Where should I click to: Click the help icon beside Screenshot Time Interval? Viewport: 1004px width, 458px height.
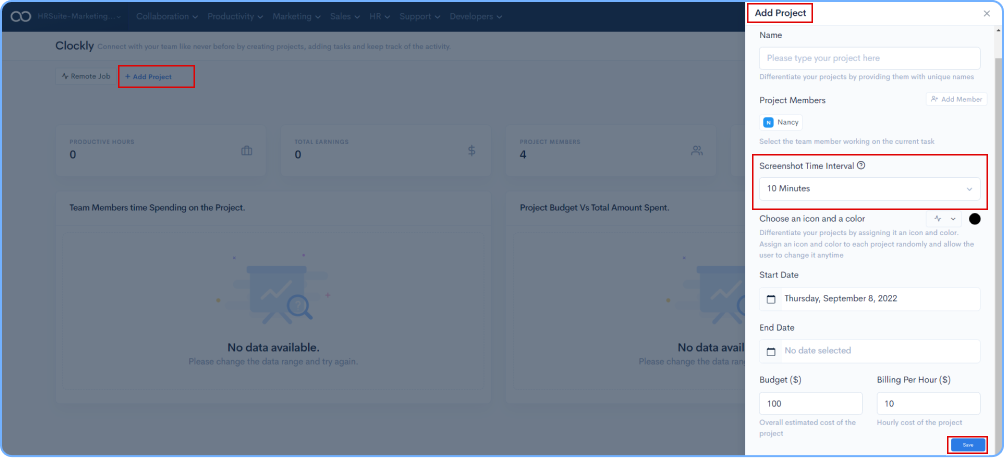pos(861,165)
